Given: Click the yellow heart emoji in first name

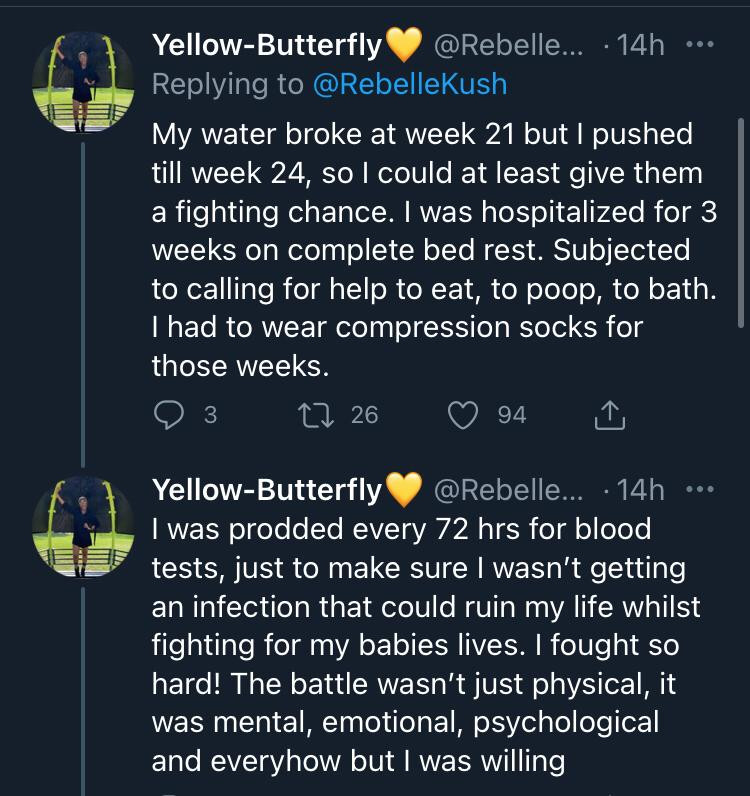Looking at the screenshot, I should [x=404, y=46].
